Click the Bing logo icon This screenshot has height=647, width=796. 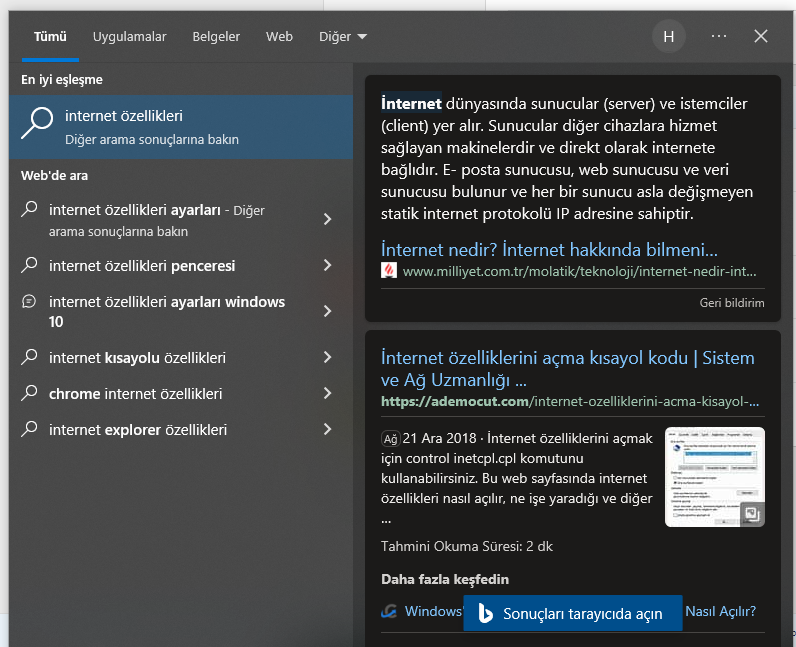point(485,613)
